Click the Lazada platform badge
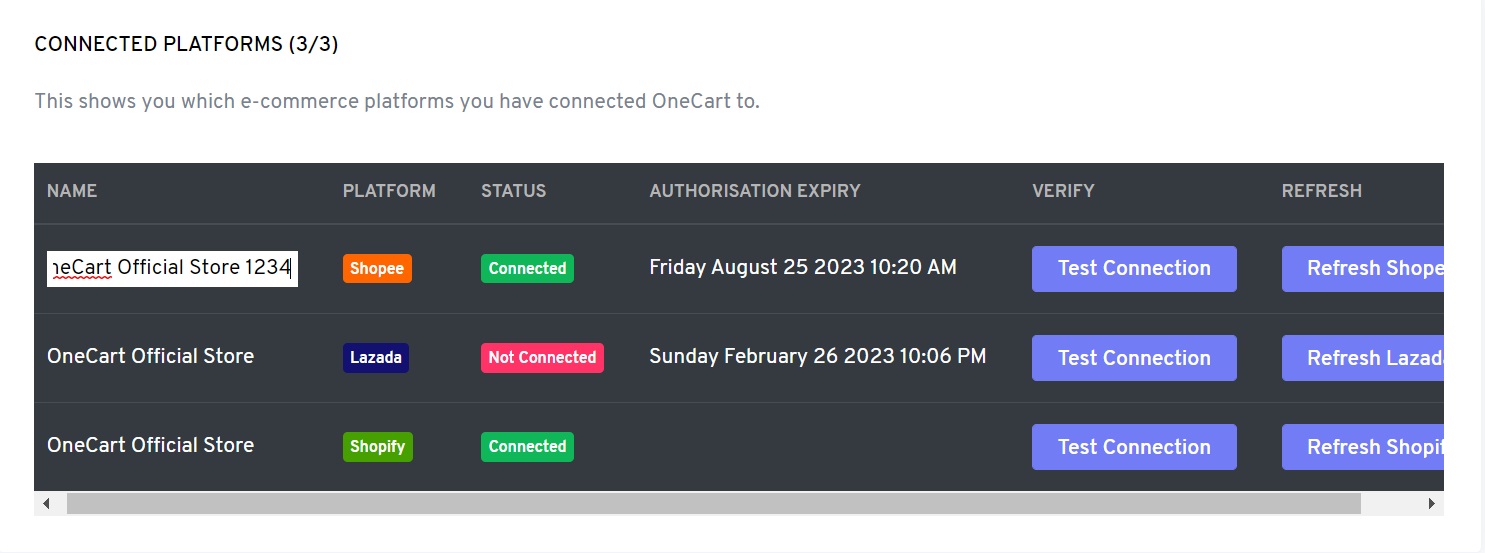 pos(375,358)
